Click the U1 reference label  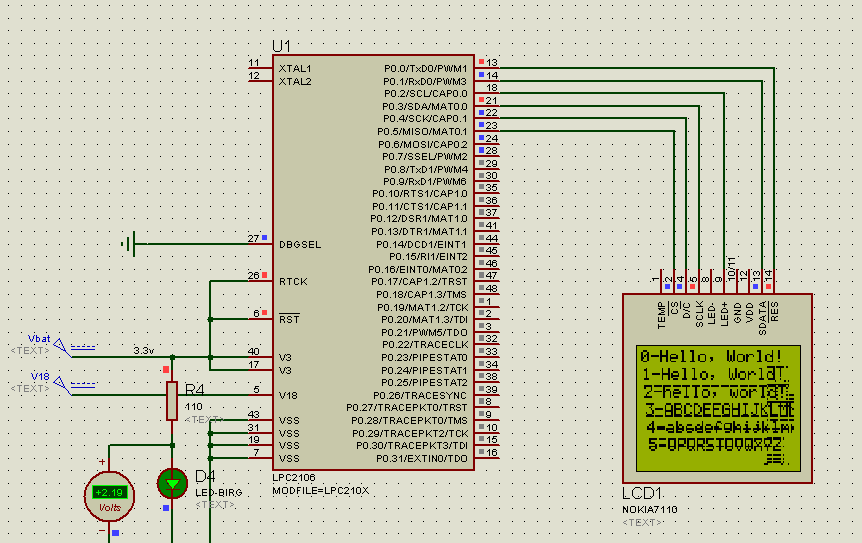pyautogui.click(x=281, y=46)
